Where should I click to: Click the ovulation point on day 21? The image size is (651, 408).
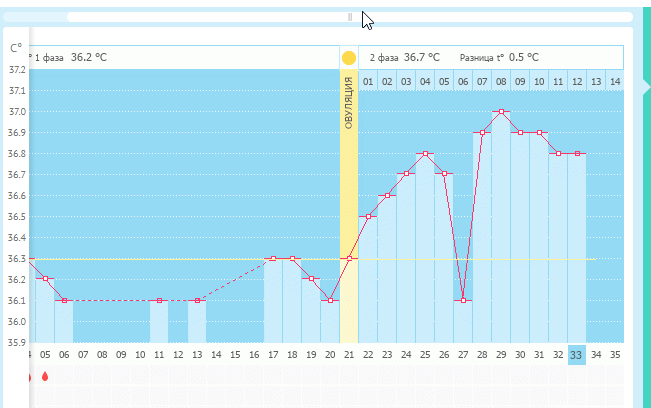click(x=349, y=258)
